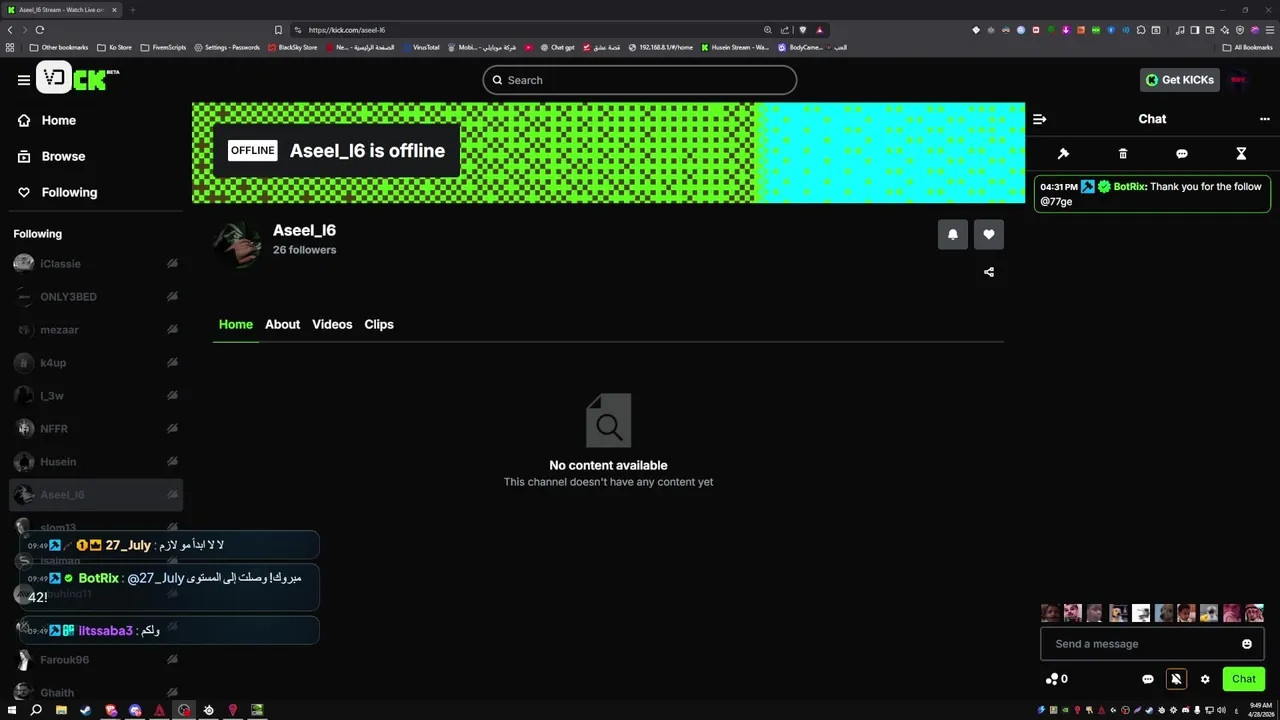This screenshot has width=1280, height=720.
Task: Open k4up followed channel
Action: [96, 363]
